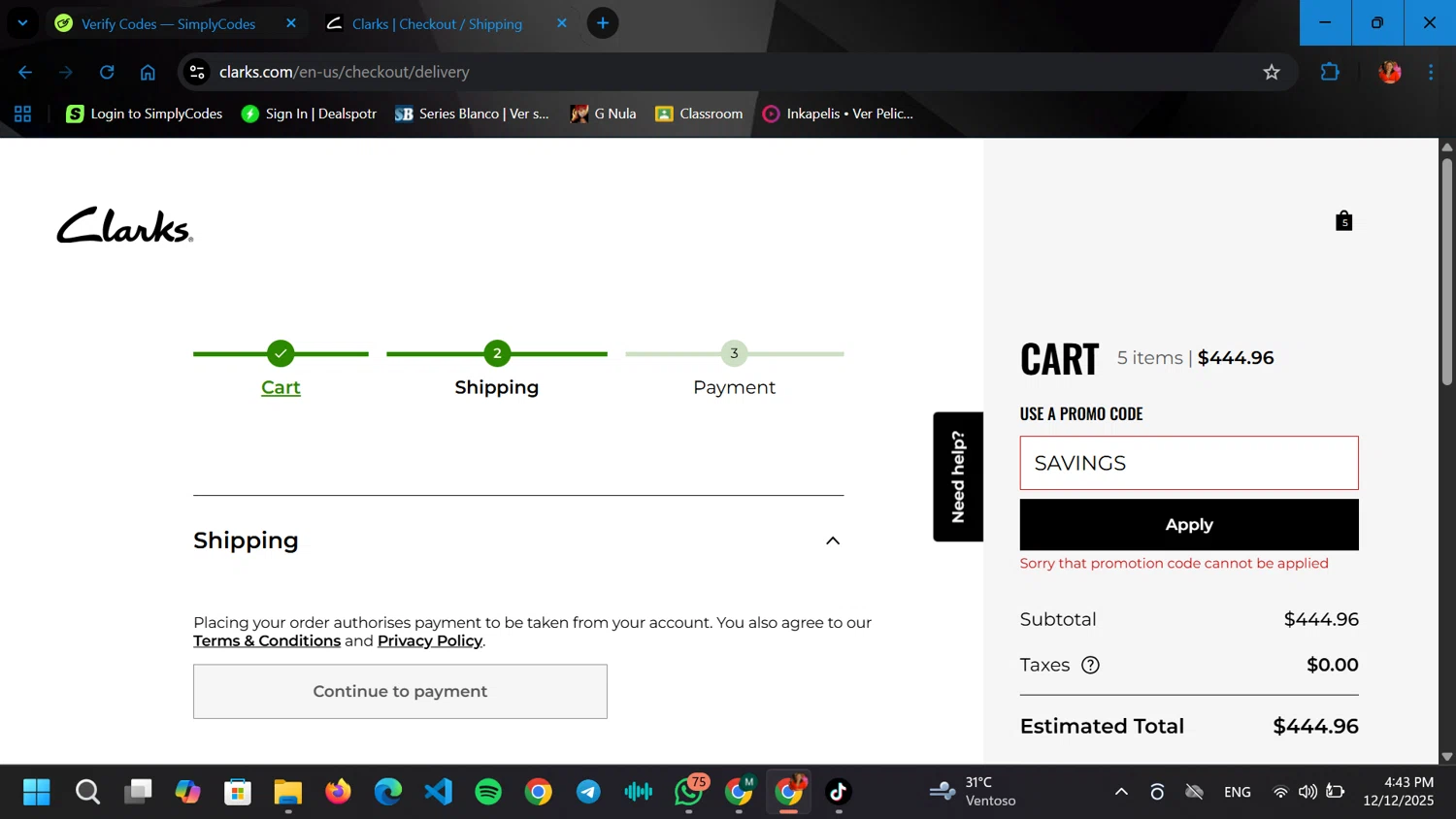Screen dimensions: 1456x819
Task: Go back to the Cart step
Action: 281,387
